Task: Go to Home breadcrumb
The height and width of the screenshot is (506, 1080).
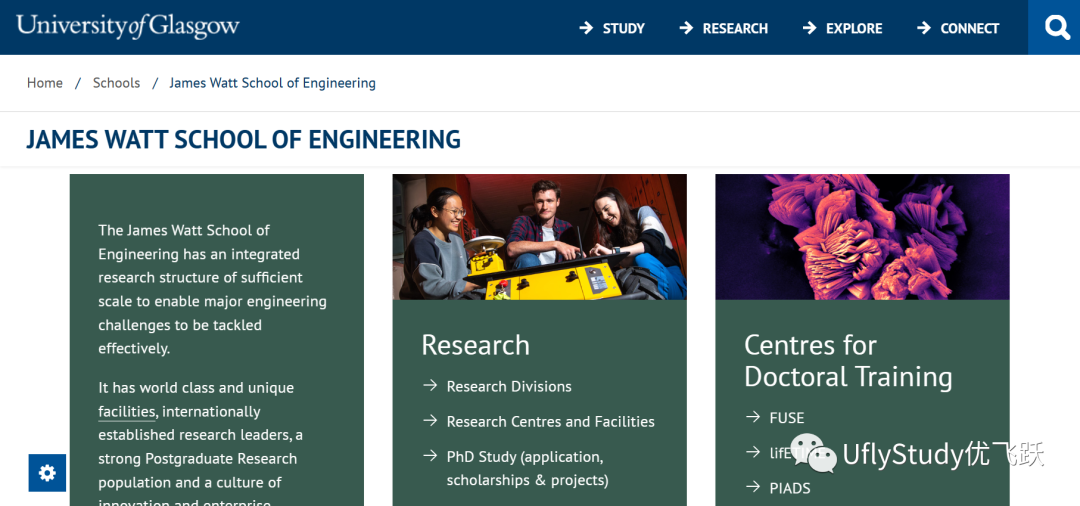Action: point(45,83)
